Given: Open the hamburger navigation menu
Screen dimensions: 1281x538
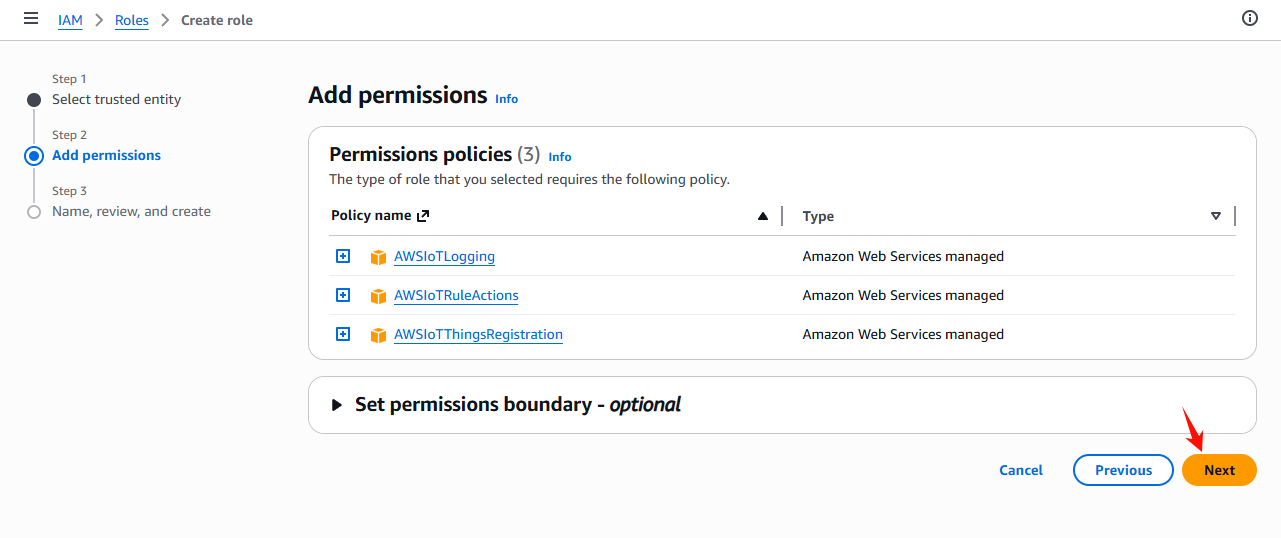Looking at the screenshot, I should point(31,19).
